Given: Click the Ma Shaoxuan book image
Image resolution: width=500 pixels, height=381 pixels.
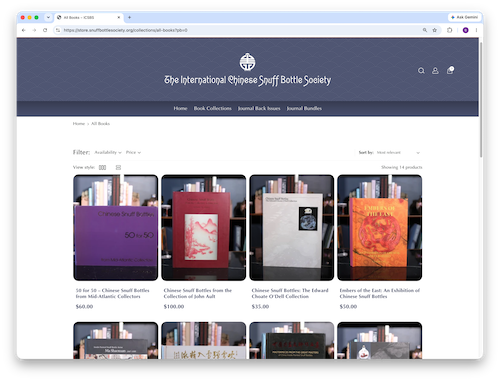Looking at the screenshot, I should click(116, 341).
